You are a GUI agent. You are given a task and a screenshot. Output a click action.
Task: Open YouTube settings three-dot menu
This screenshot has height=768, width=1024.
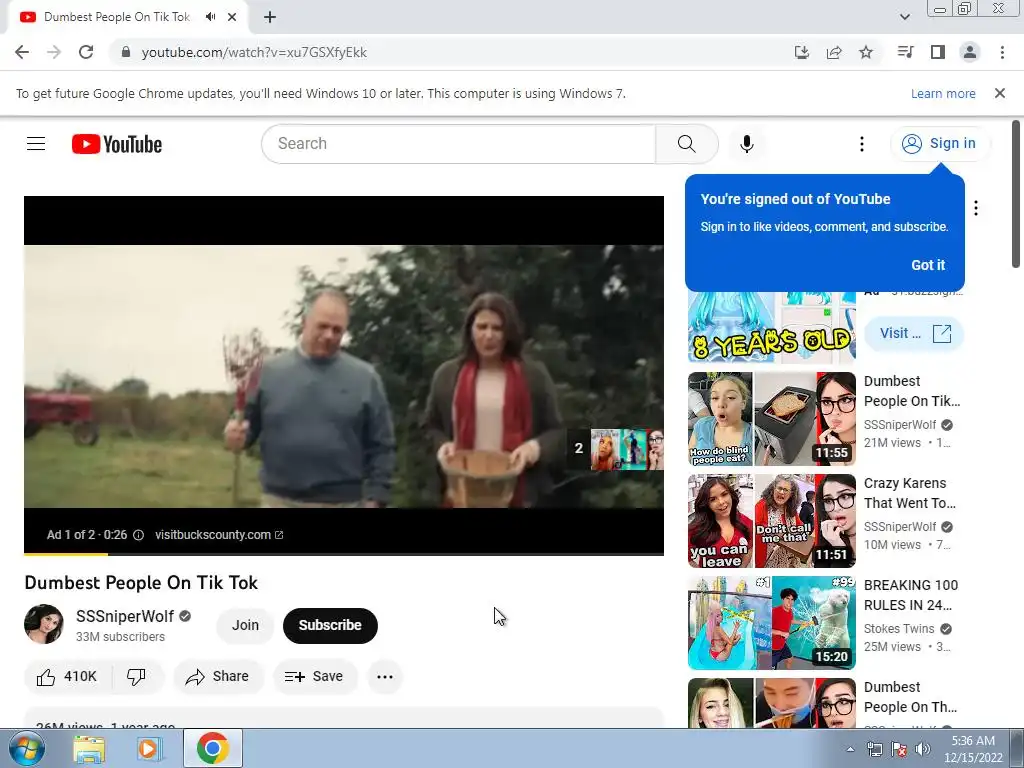point(861,144)
